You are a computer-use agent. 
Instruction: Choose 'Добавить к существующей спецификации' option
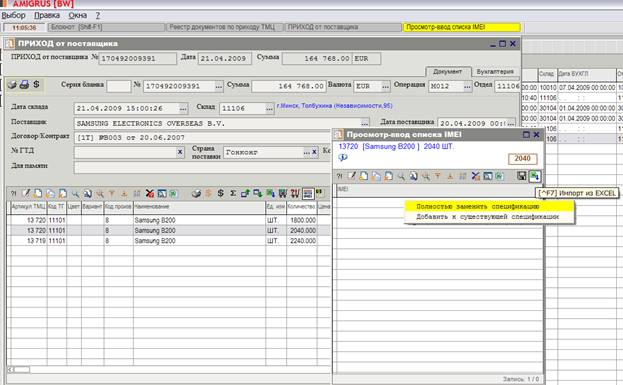[489, 217]
